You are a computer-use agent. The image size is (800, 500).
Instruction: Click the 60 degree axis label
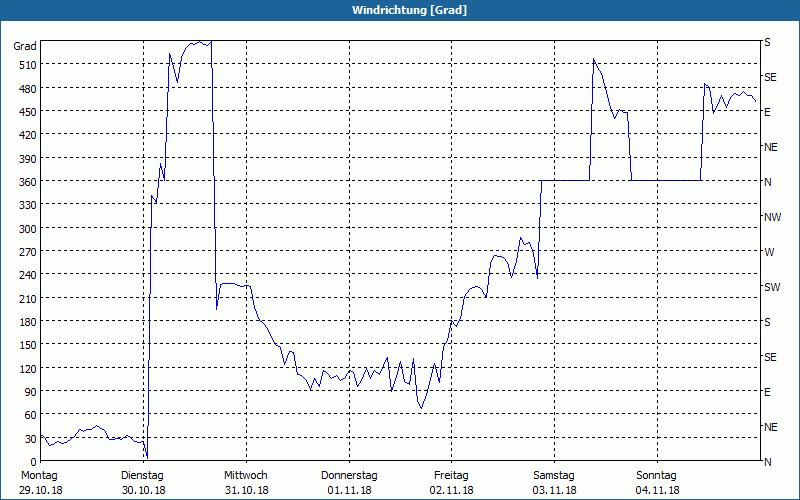point(30,416)
